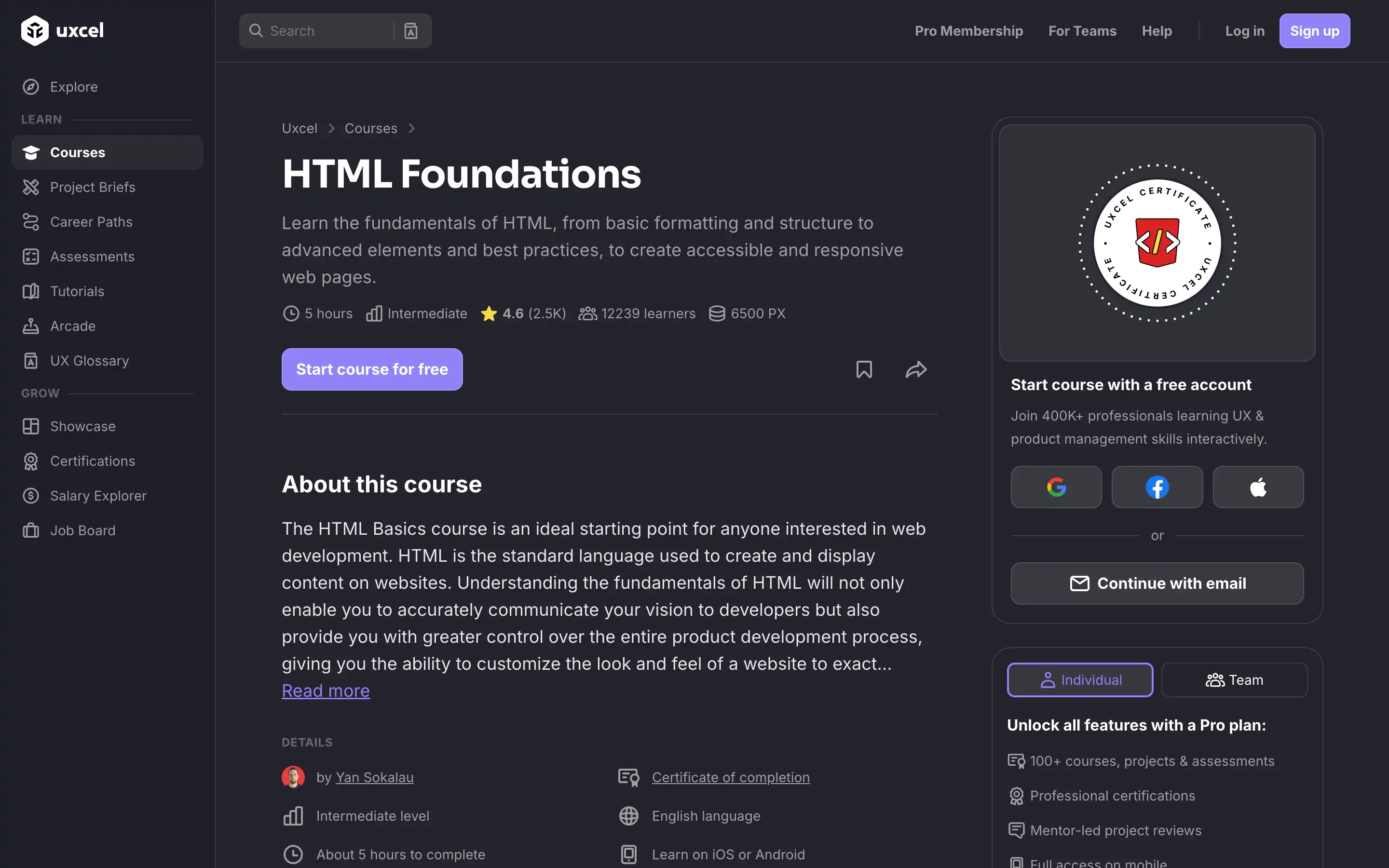Click About 5 hours to complete

click(401, 854)
